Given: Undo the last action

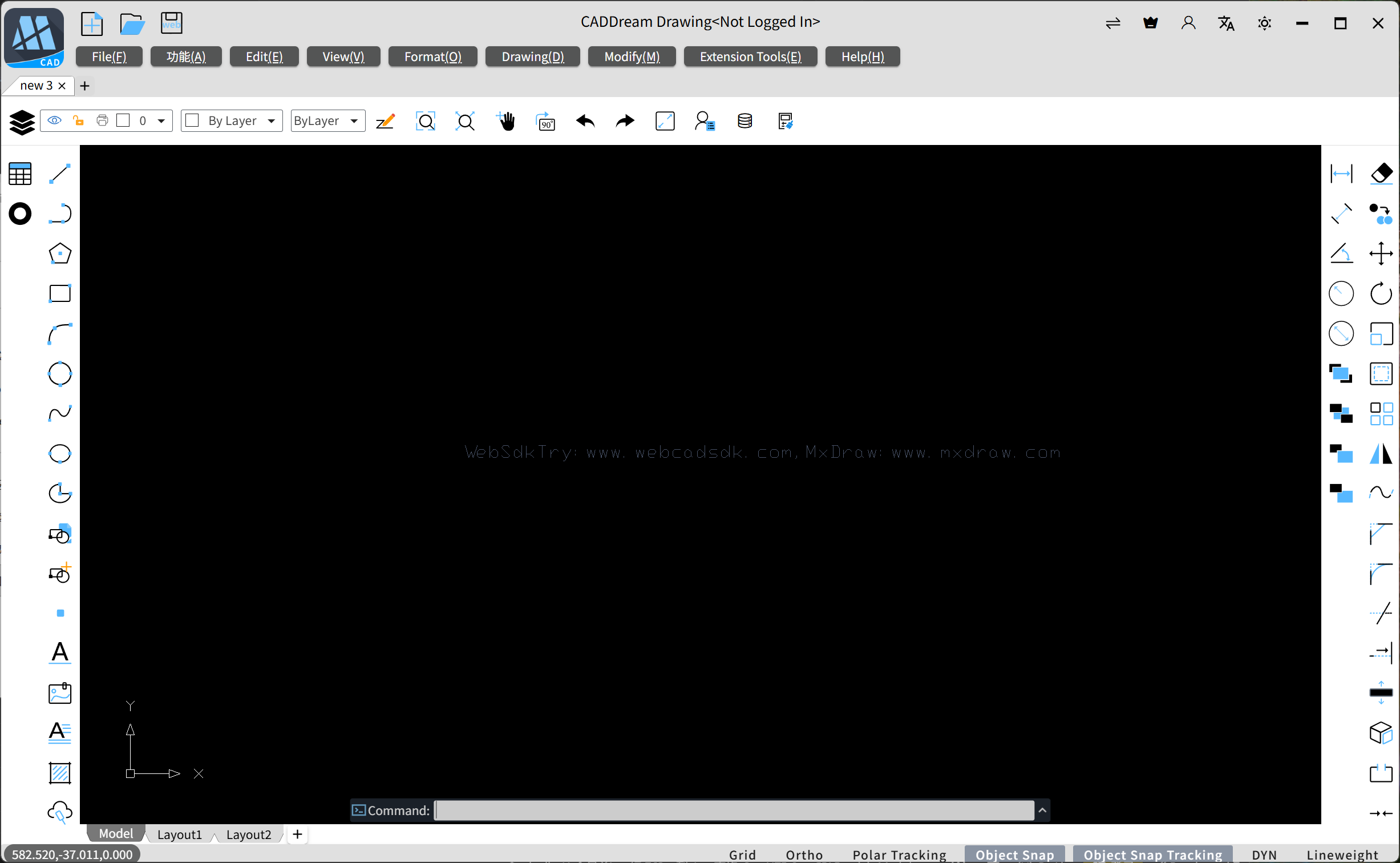Looking at the screenshot, I should [x=586, y=121].
